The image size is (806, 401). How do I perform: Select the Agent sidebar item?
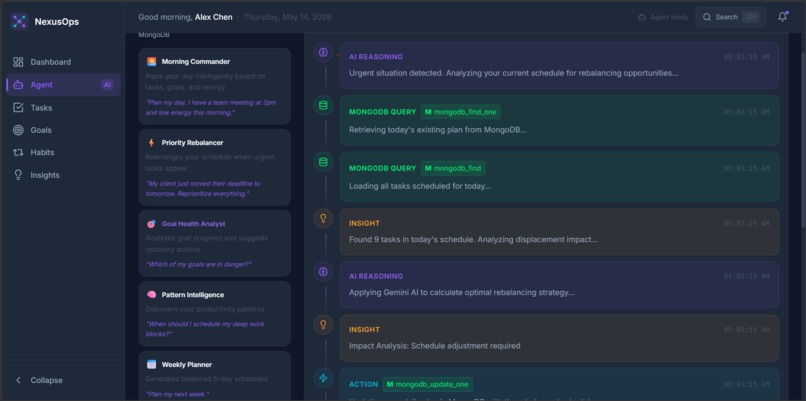63,85
